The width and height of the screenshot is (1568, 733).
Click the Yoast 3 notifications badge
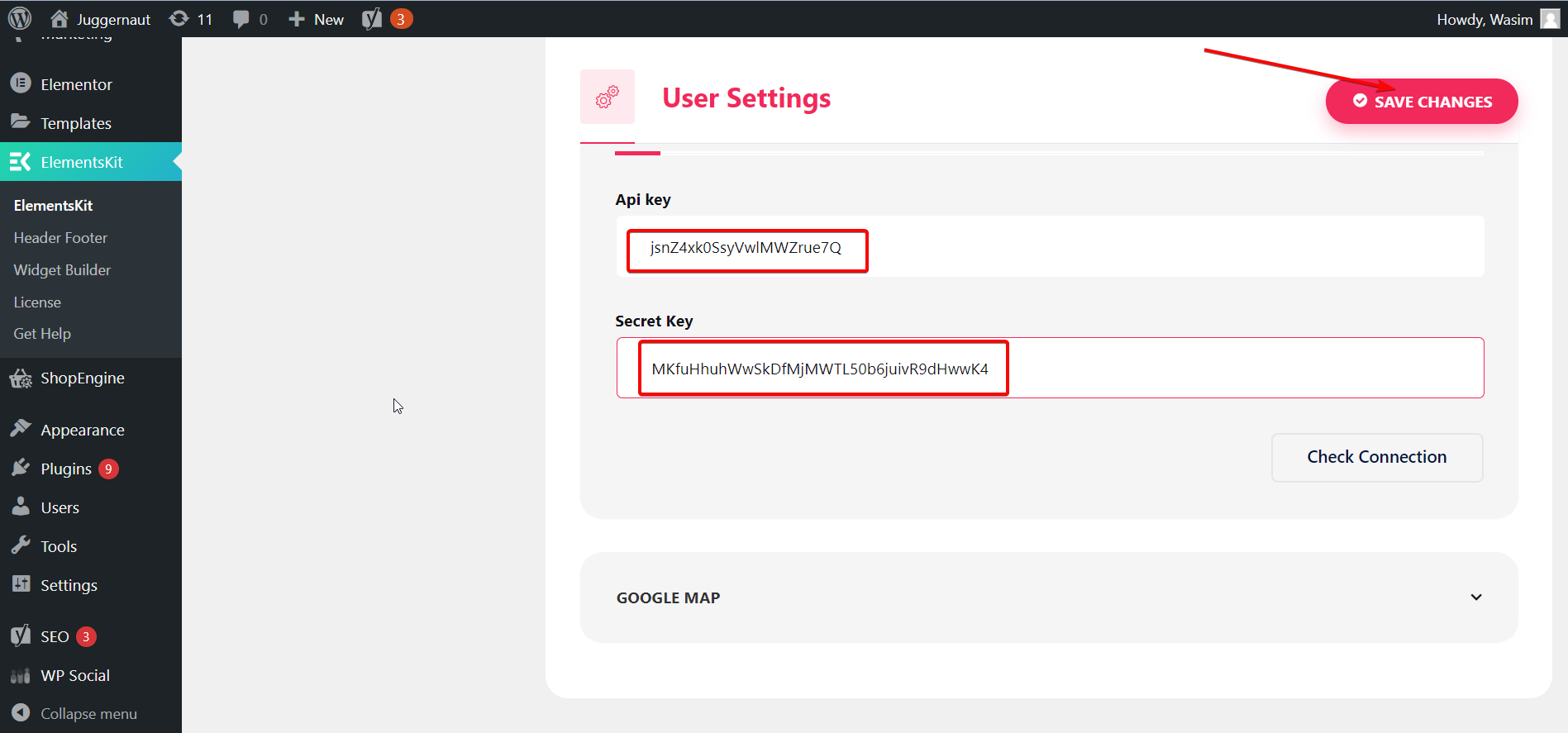click(x=401, y=19)
